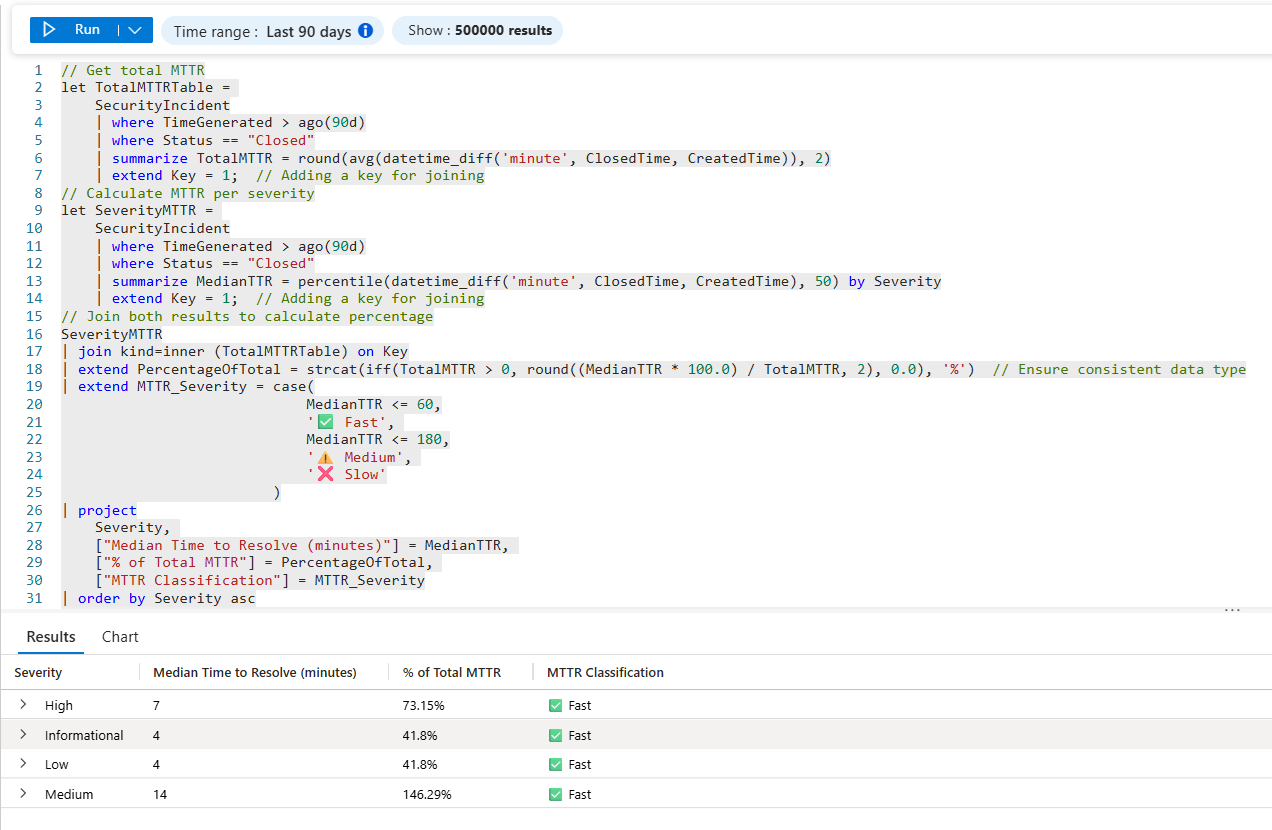Switch to the Chart tab

[x=120, y=637]
